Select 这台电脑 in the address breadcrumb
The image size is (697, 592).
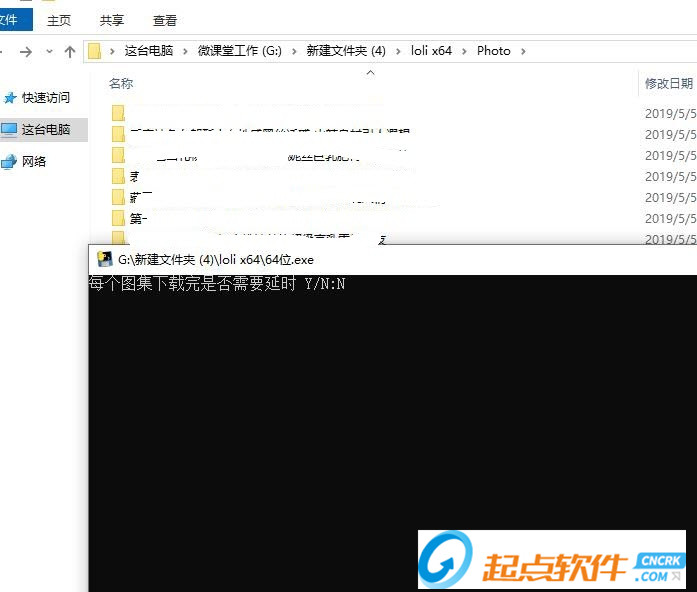(148, 51)
